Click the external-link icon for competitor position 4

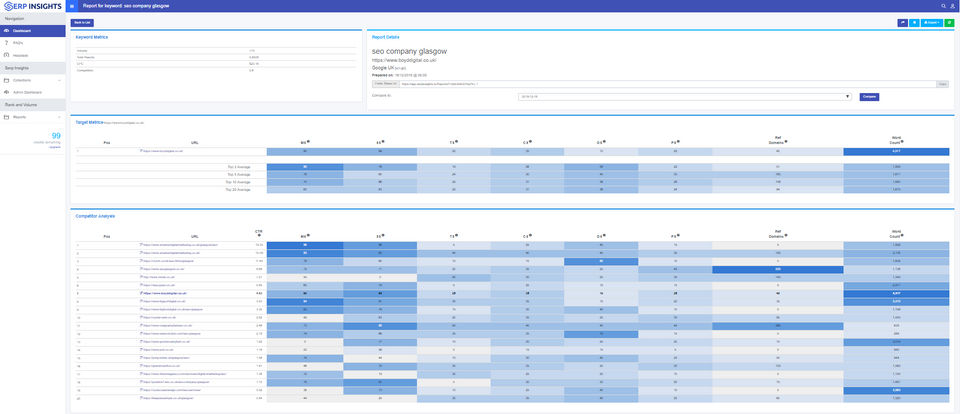141,269
